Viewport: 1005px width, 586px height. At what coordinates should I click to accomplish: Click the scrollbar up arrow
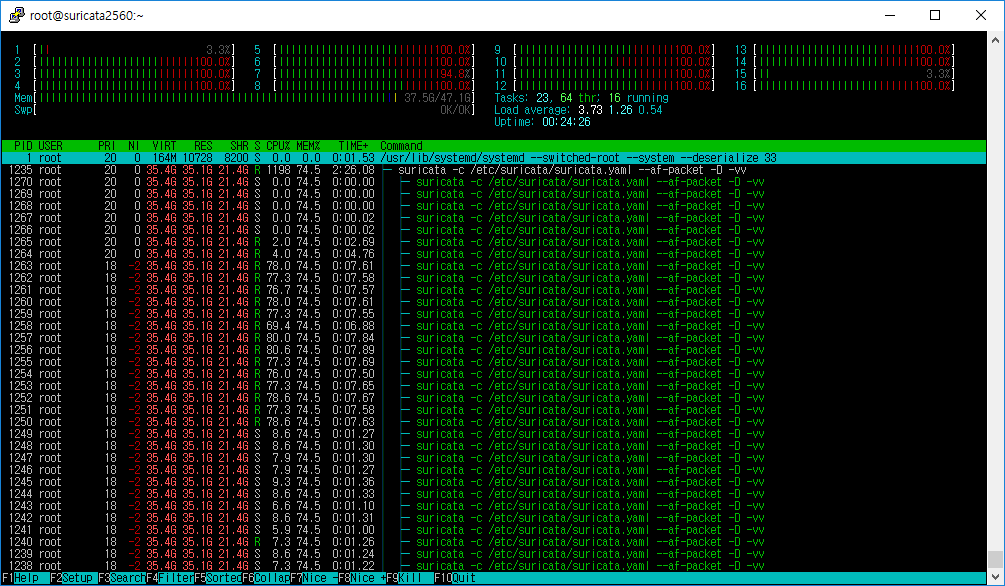tap(995, 40)
